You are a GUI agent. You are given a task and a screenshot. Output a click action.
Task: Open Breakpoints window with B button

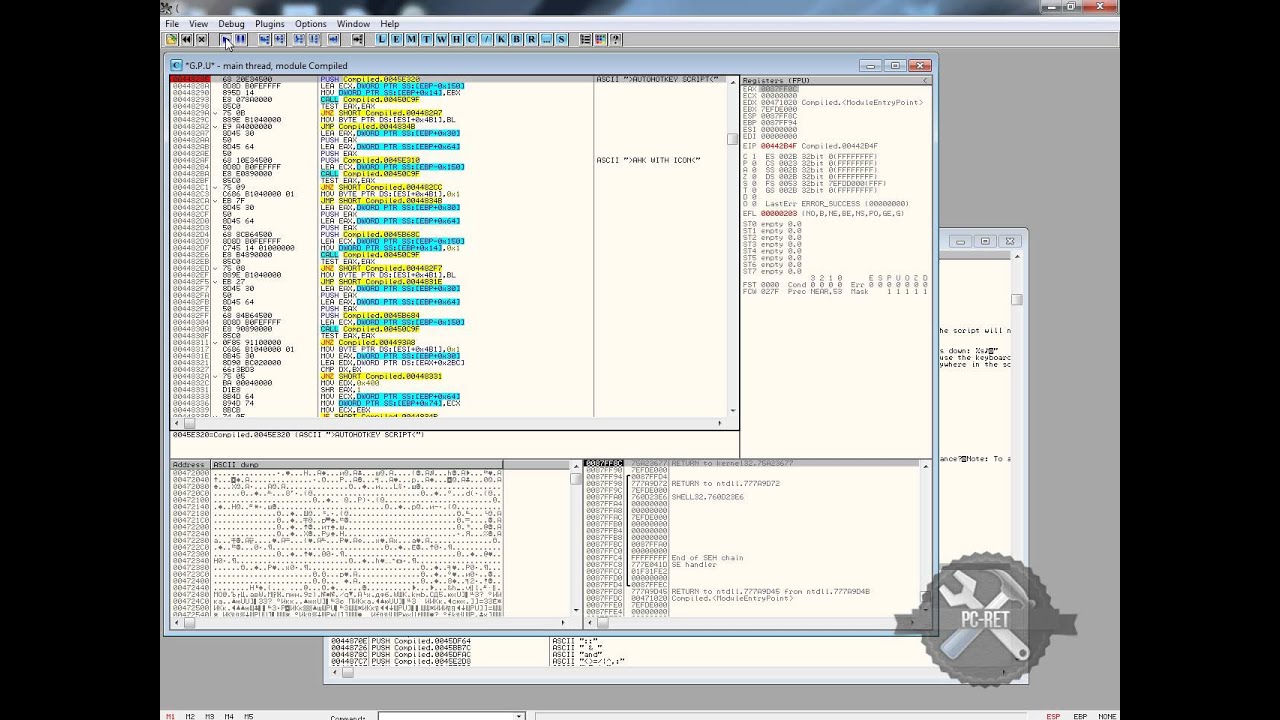click(516, 39)
